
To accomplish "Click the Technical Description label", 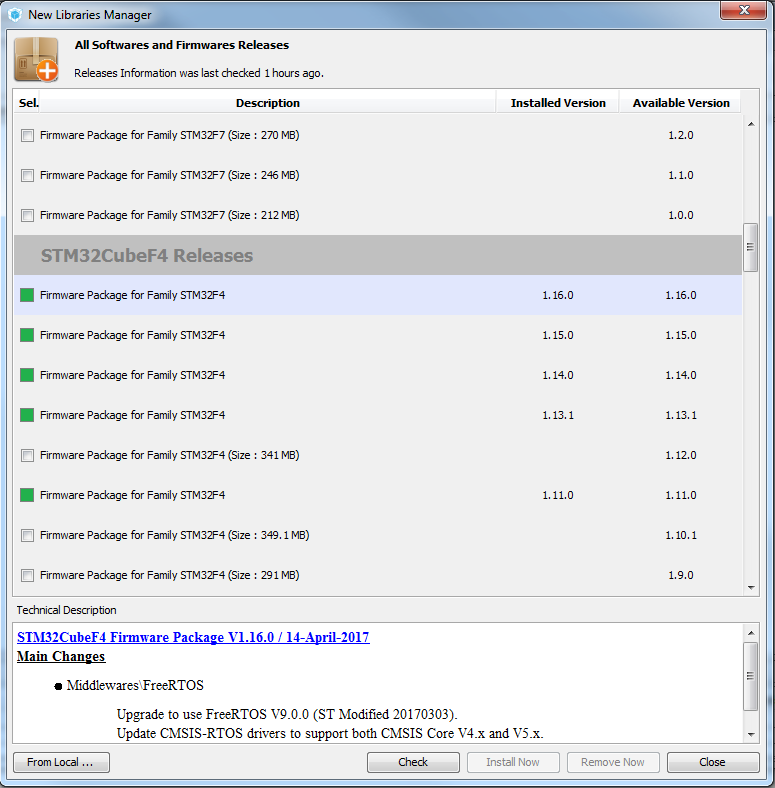I will [x=66, y=610].
